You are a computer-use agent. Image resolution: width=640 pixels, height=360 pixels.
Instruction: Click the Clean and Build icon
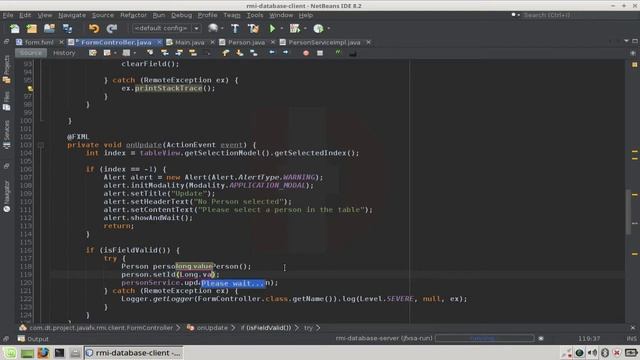253,28
